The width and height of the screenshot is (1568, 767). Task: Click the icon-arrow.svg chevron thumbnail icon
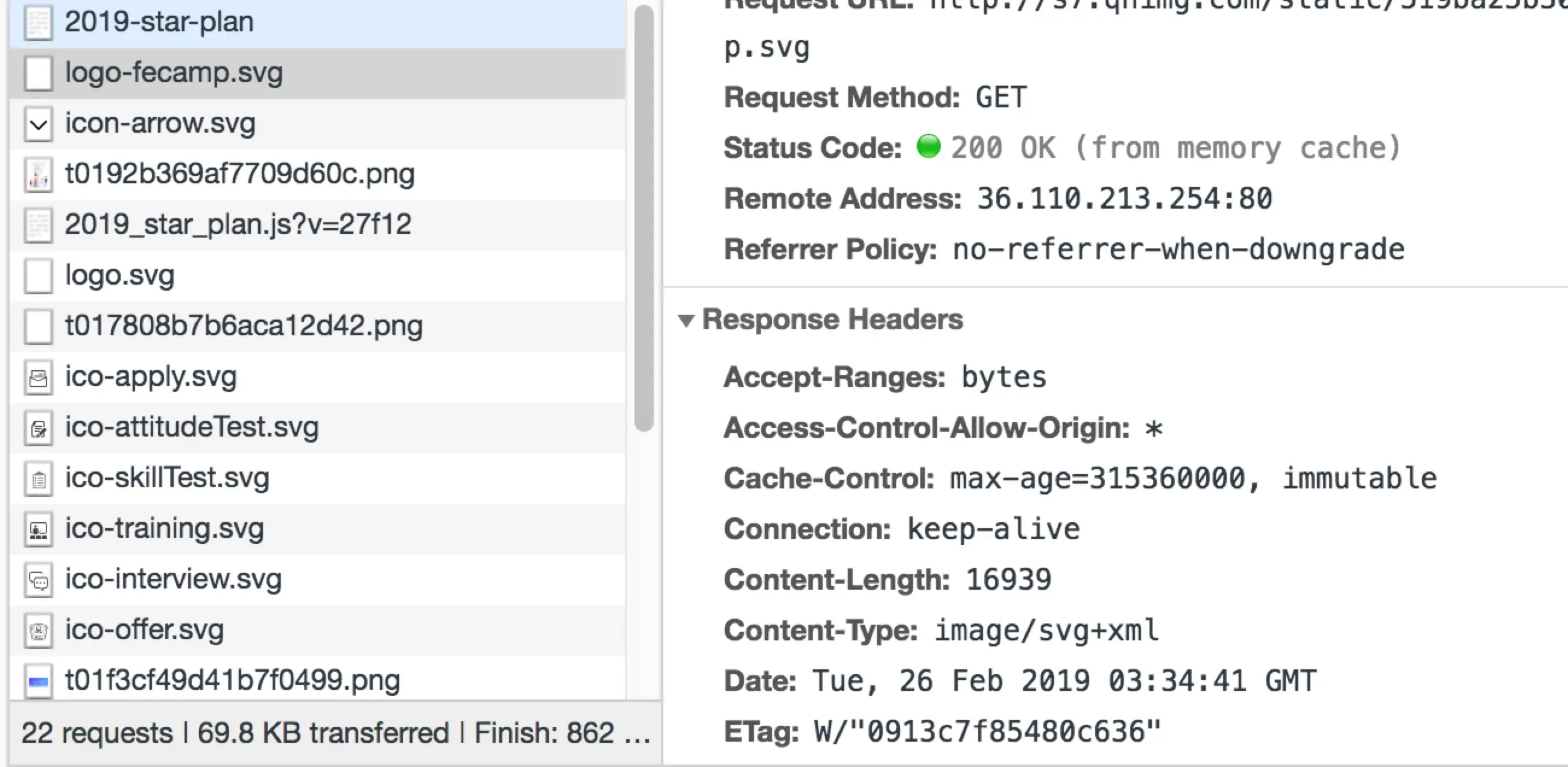click(x=38, y=125)
